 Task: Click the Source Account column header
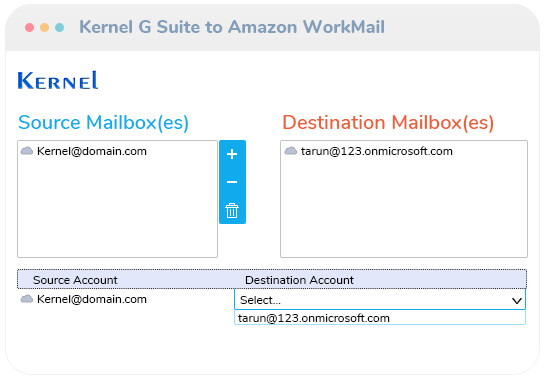pyautogui.click(x=75, y=280)
